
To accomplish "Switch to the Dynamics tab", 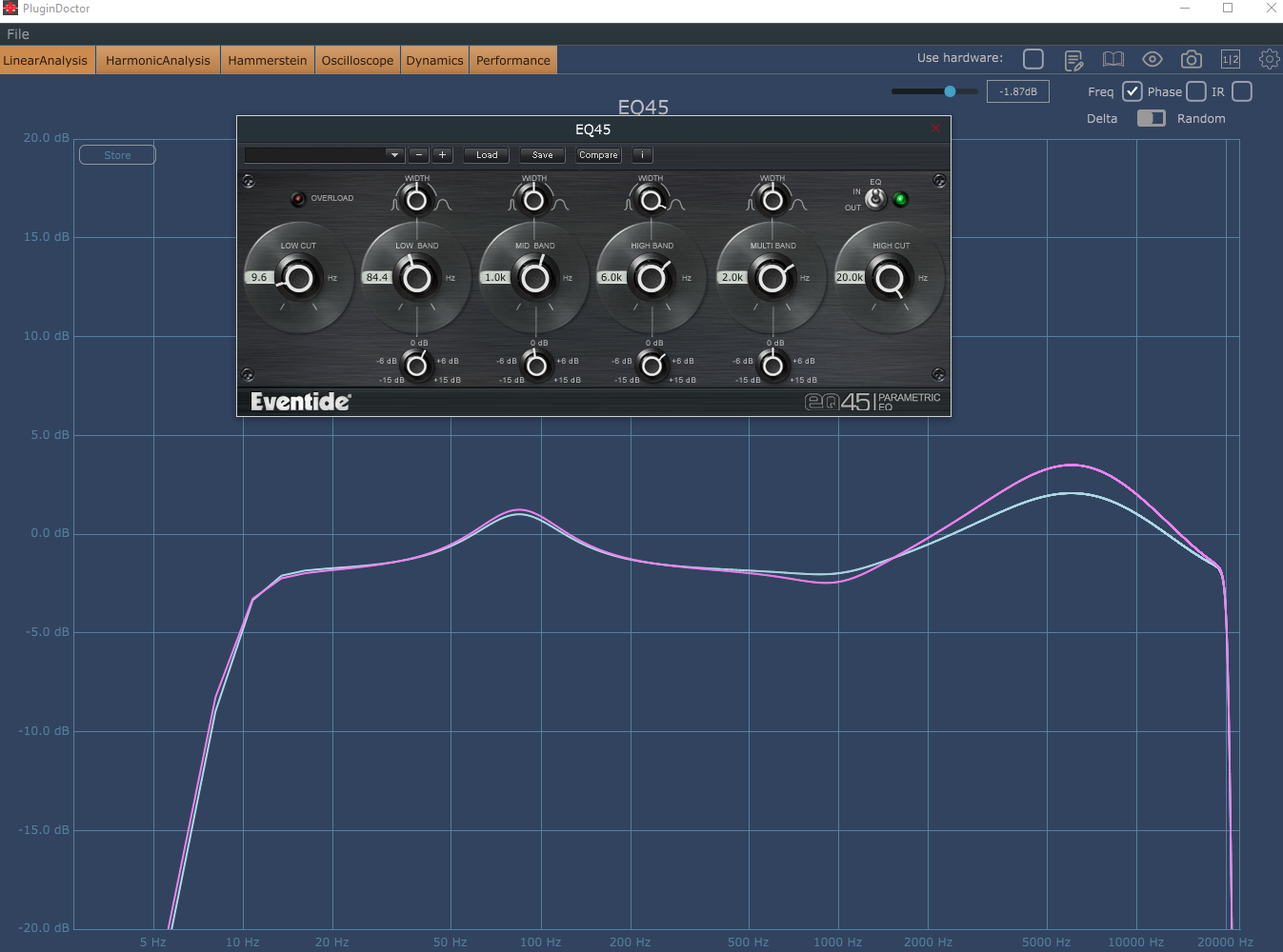I will click(x=434, y=60).
